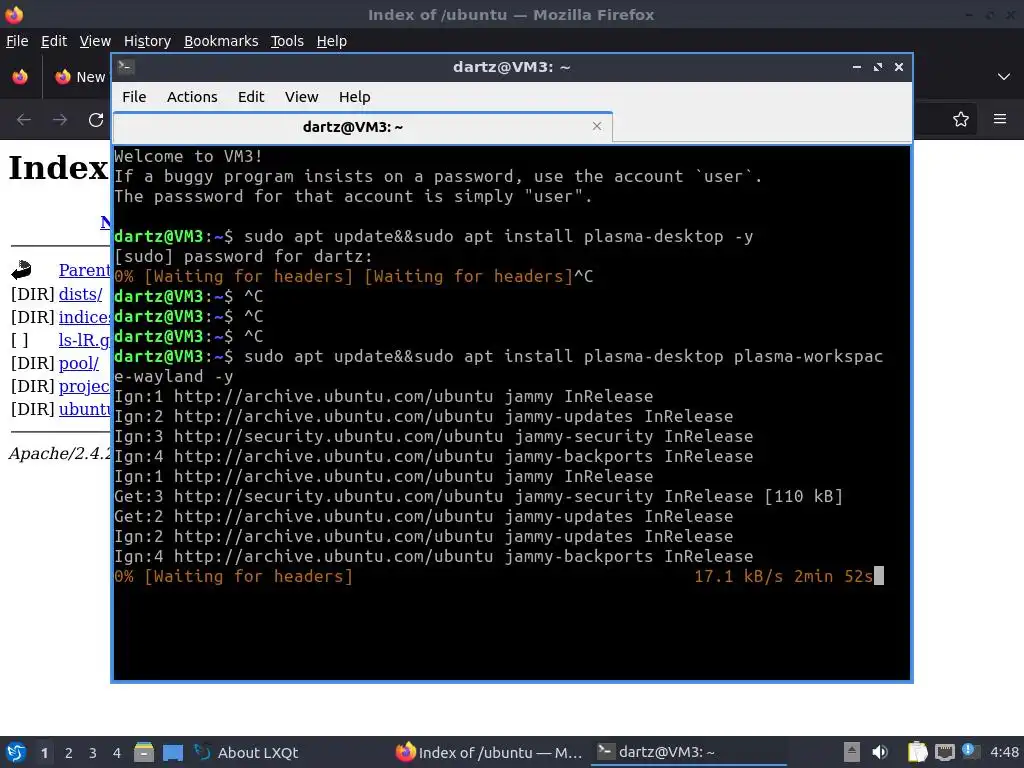
Task: Open the clipboard manager tray icon
Action: [x=918, y=752]
